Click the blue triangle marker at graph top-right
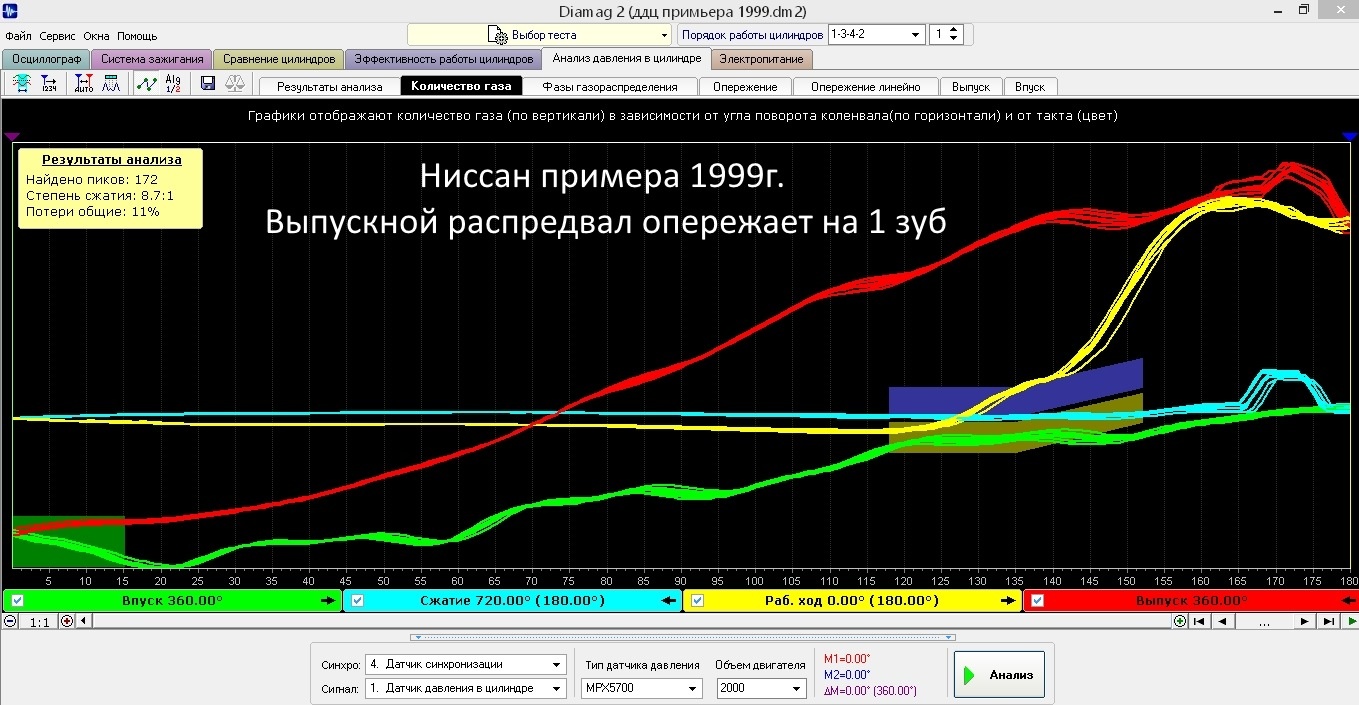 1349,136
